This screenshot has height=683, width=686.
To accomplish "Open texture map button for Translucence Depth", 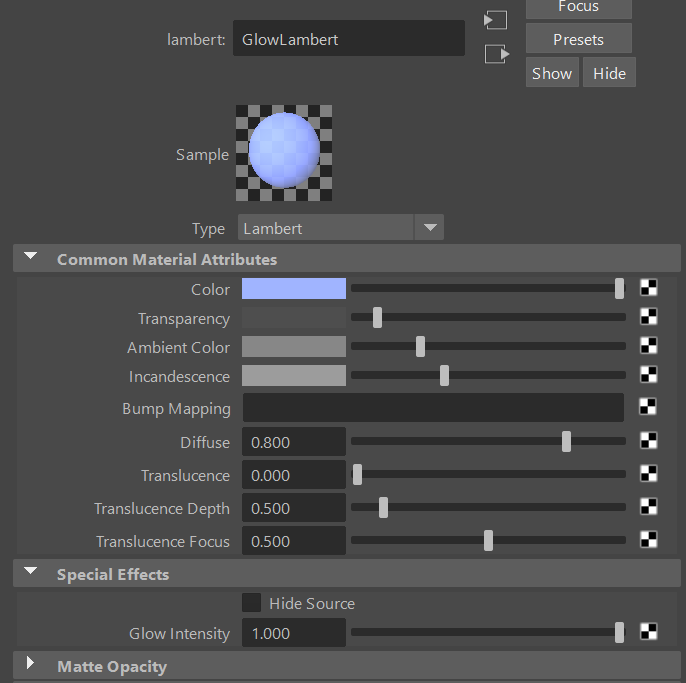I will tap(648, 507).
